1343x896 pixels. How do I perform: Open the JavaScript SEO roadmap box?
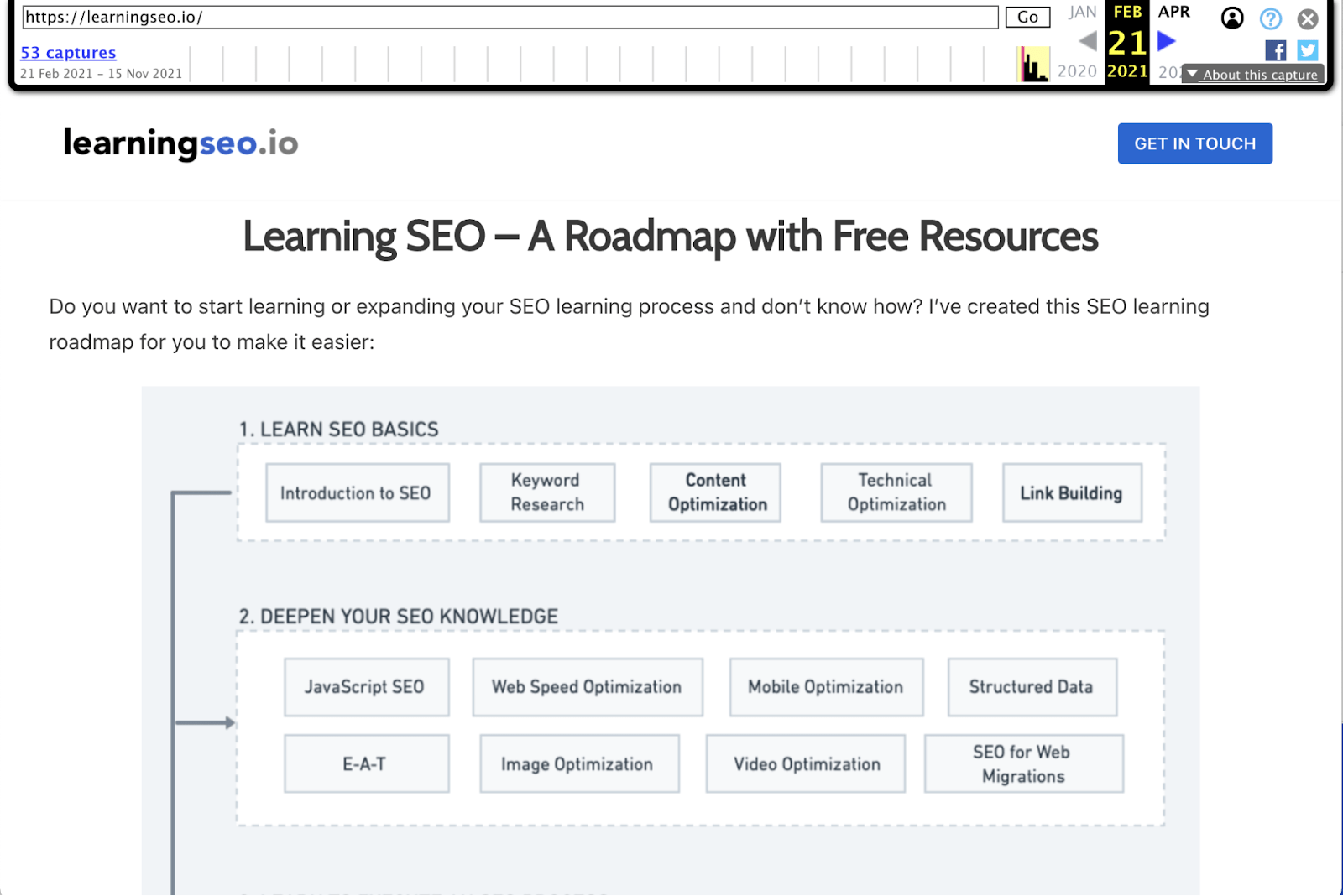pos(366,687)
